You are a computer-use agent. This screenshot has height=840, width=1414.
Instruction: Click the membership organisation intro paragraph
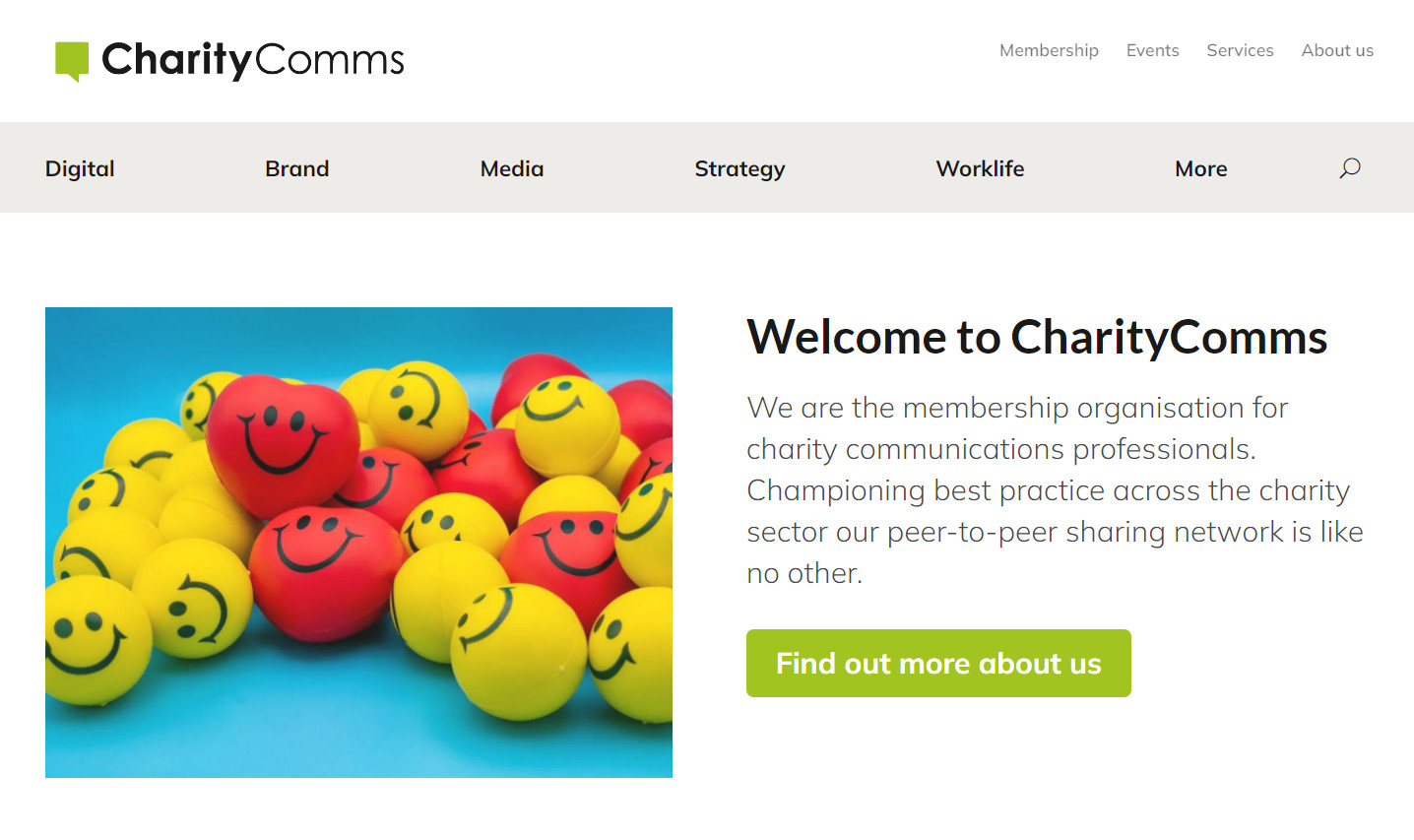click(x=1055, y=489)
